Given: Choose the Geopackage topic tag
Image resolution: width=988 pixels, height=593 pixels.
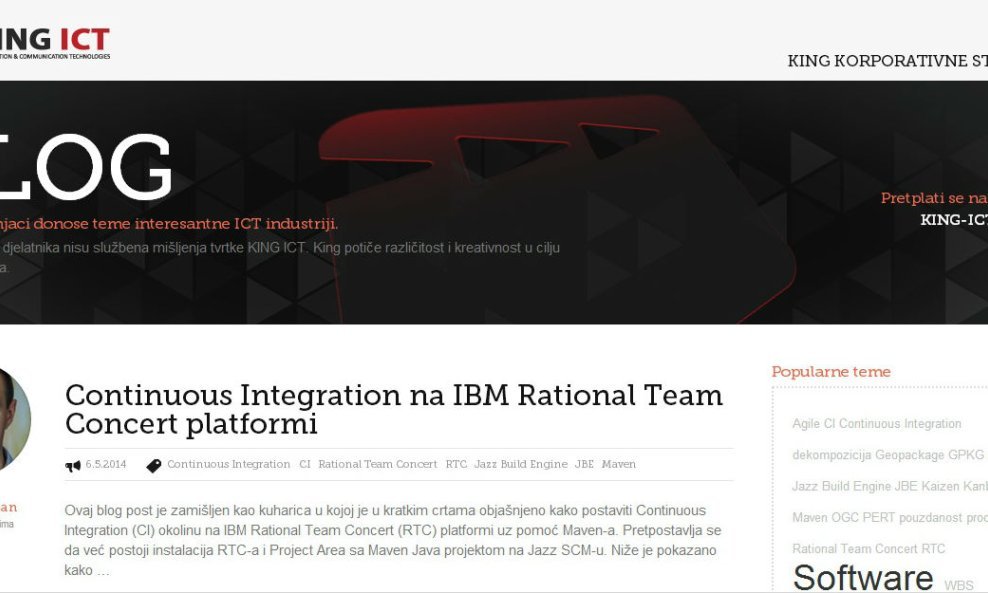Looking at the screenshot, I should (910, 455).
